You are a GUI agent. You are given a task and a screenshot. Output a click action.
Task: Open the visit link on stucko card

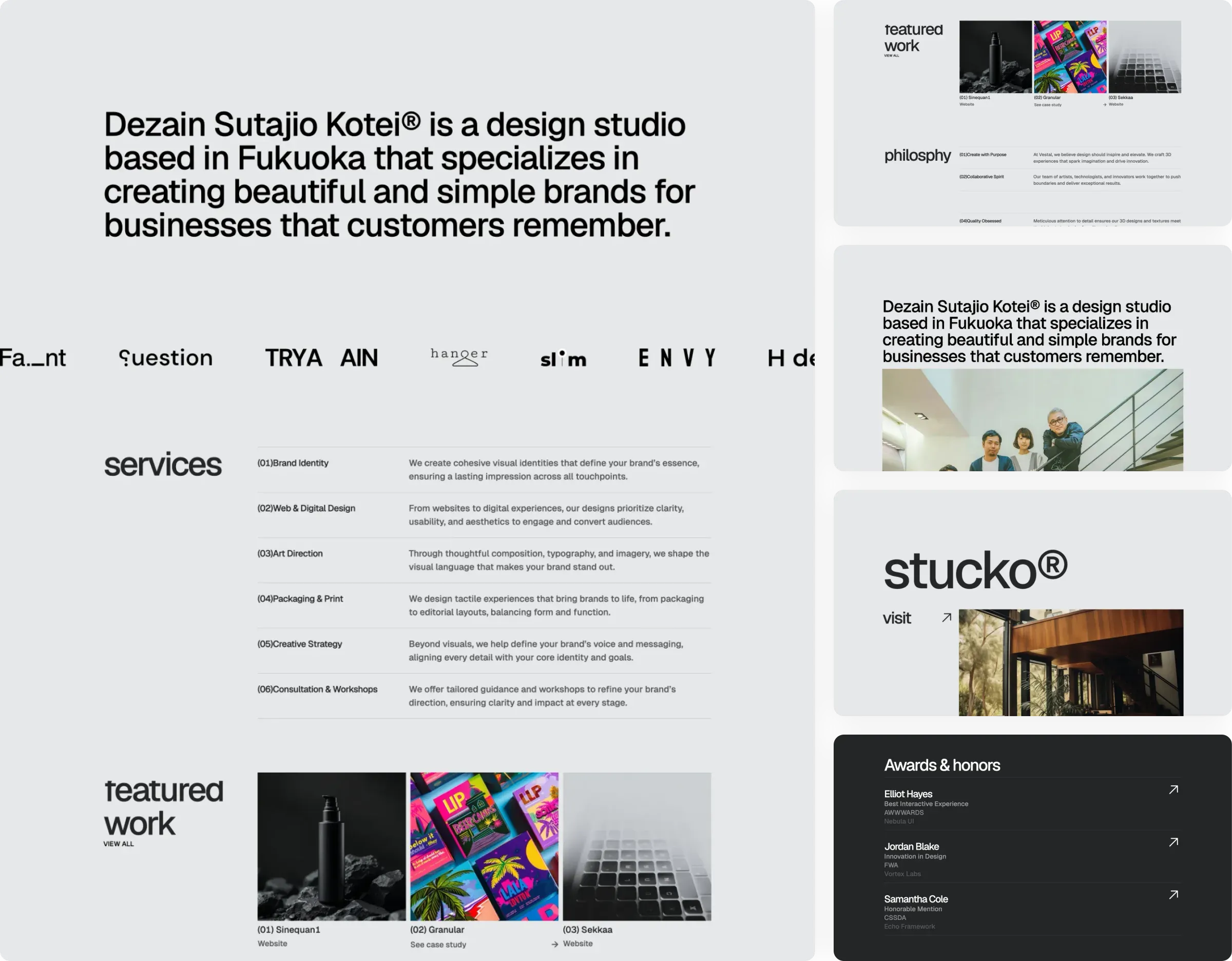(x=896, y=618)
